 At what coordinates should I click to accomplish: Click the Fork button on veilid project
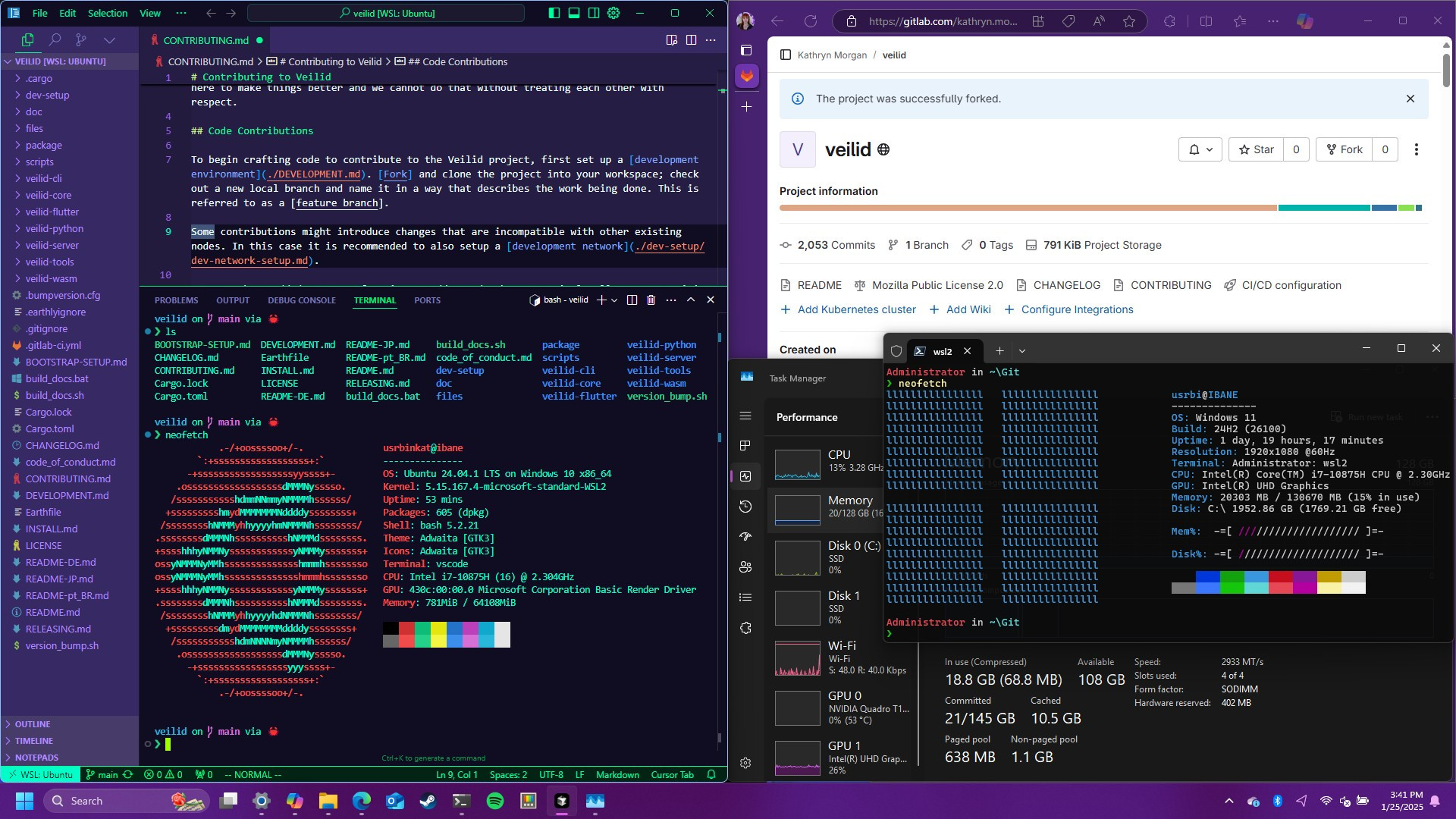tap(1344, 149)
